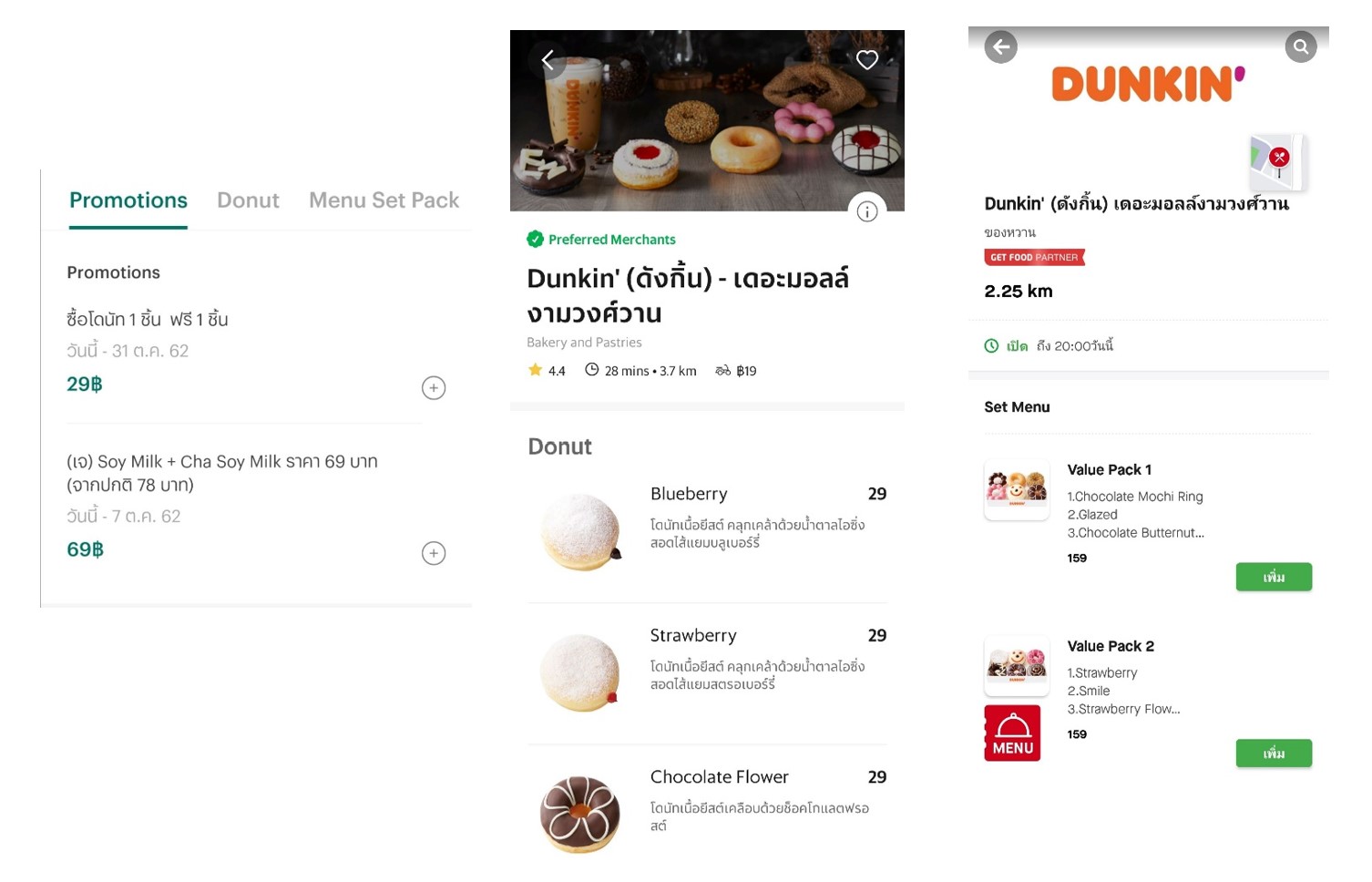Screen dimensions: 1372x882
Task: Open the Strawberry donut thumbnail
Action: 580,673
